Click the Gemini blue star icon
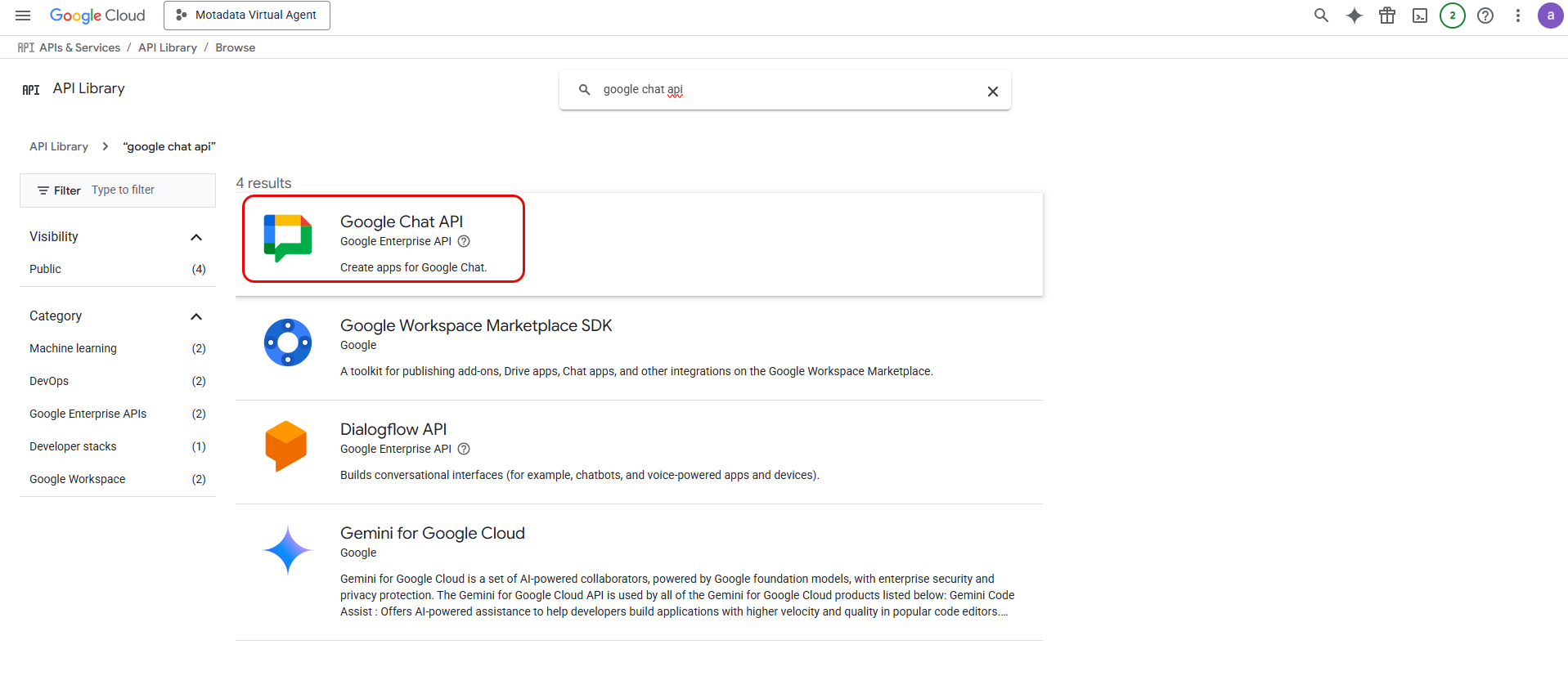Image resolution: width=1568 pixels, height=676 pixels. tap(288, 550)
